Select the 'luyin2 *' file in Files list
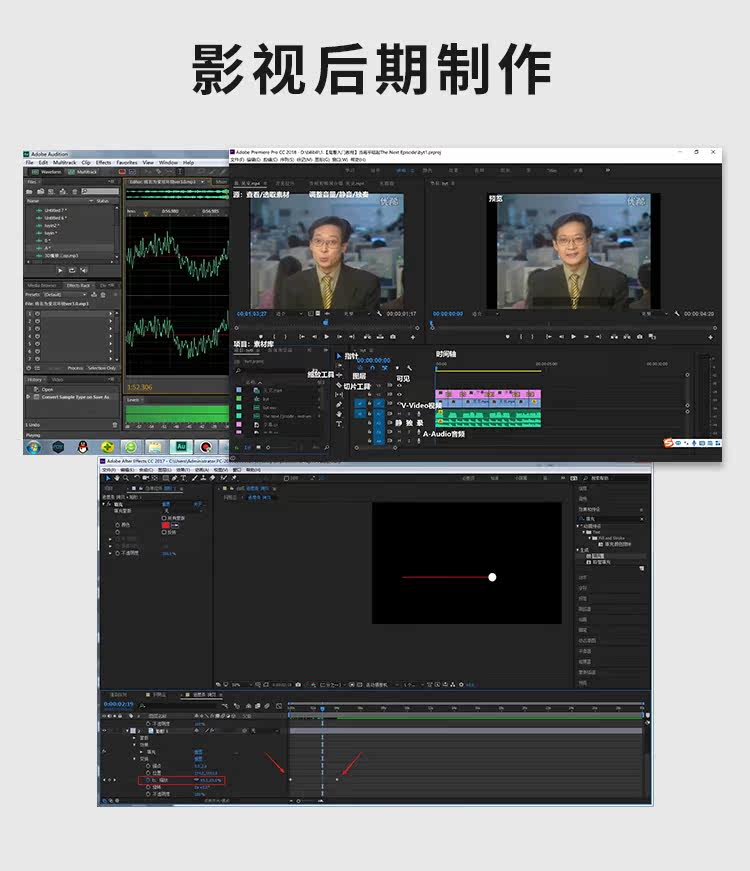750x871 pixels. 51,226
